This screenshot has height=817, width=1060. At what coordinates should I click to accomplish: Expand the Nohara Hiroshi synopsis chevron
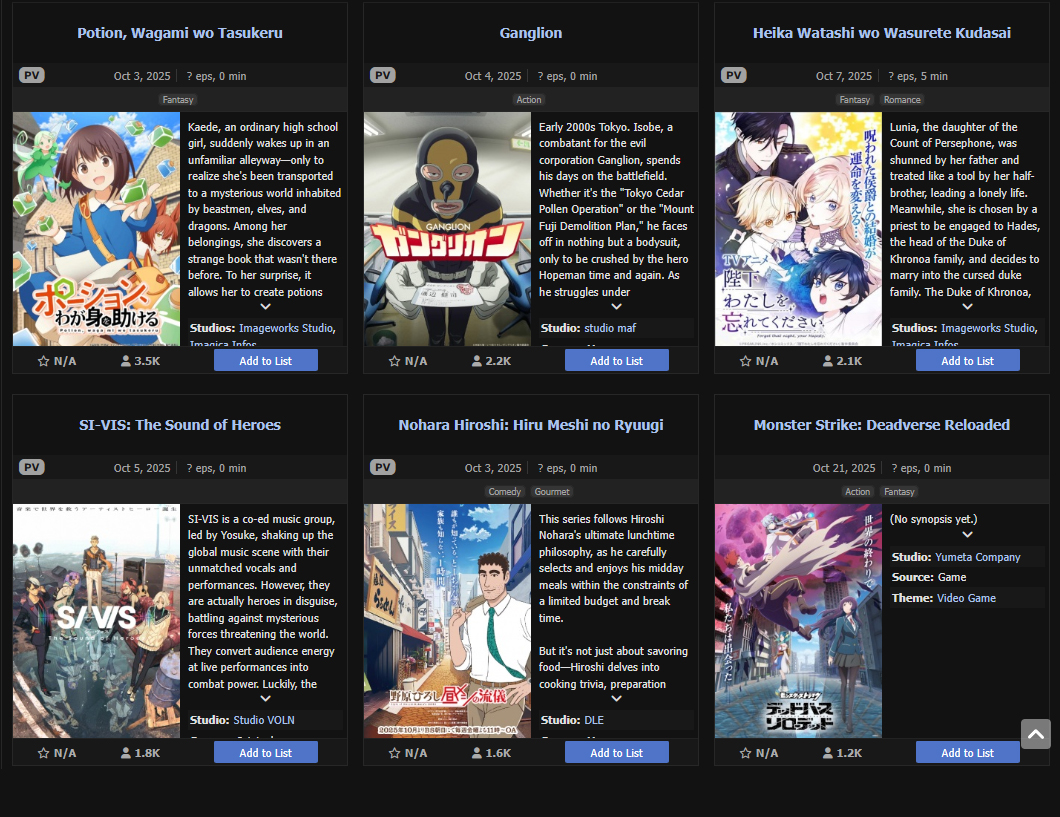(x=617, y=698)
